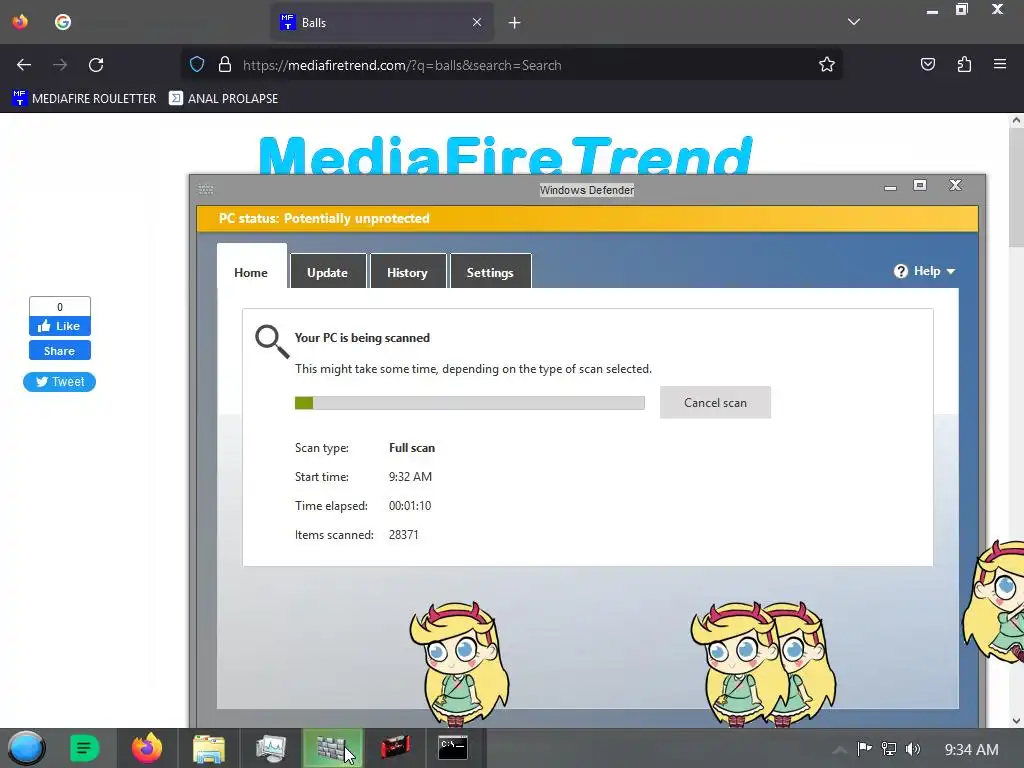Click the 28371 items scanned value
Viewport: 1024px width, 768px height.
pyautogui.click(x=404, y=535)
